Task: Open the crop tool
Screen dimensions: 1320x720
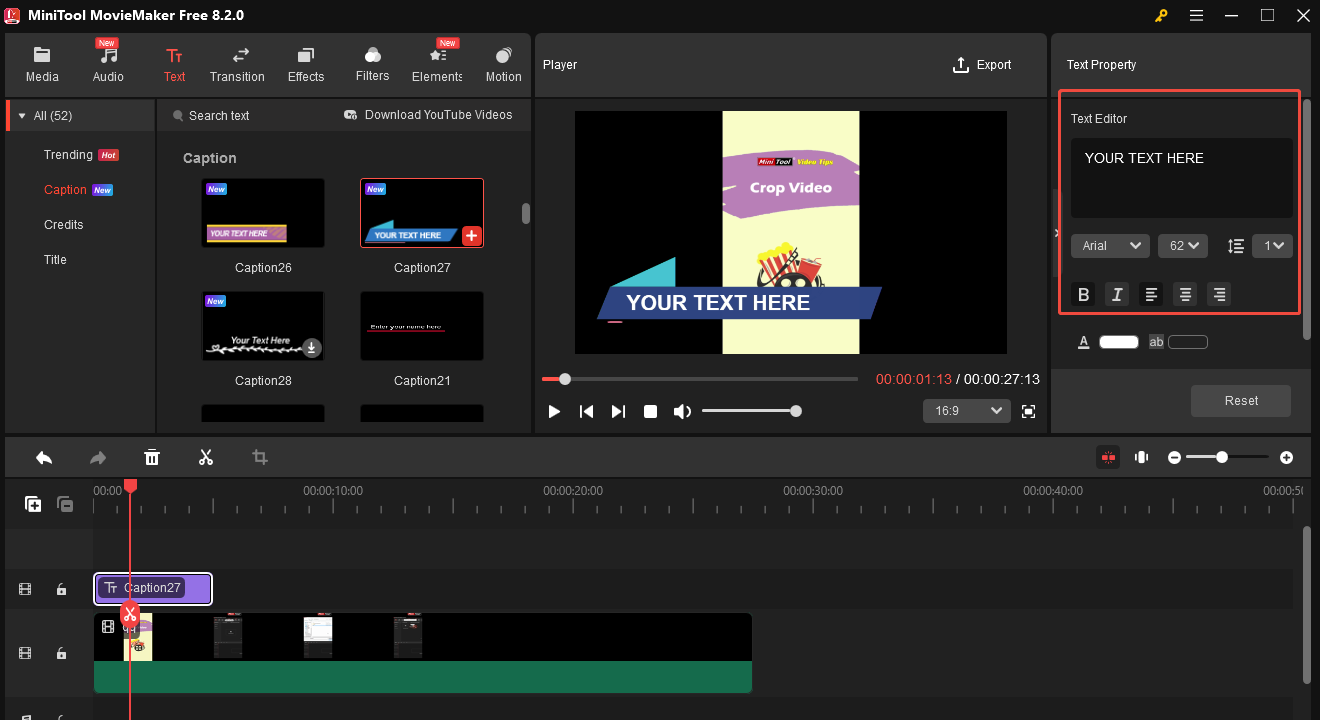Action: [x=260, y=457]
